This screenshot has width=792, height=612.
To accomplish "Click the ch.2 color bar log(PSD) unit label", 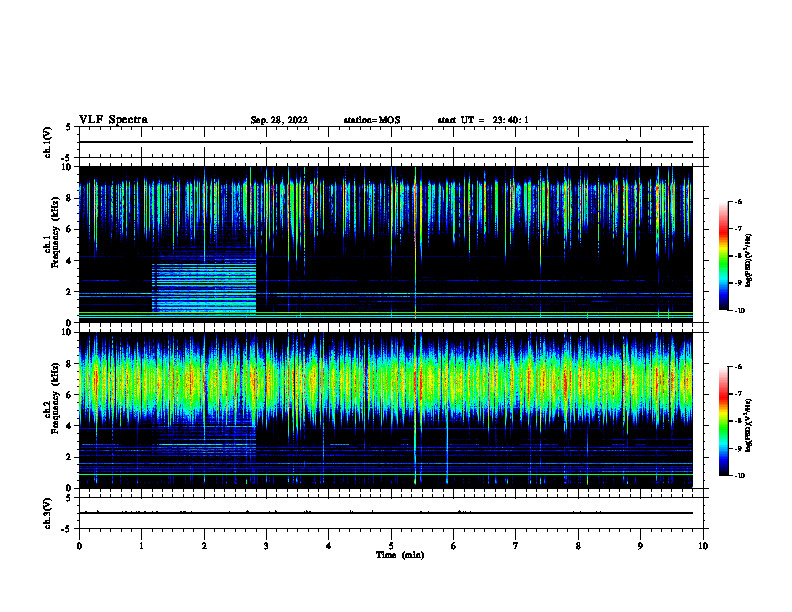I will pyautogui.click(x=748, y=425).
